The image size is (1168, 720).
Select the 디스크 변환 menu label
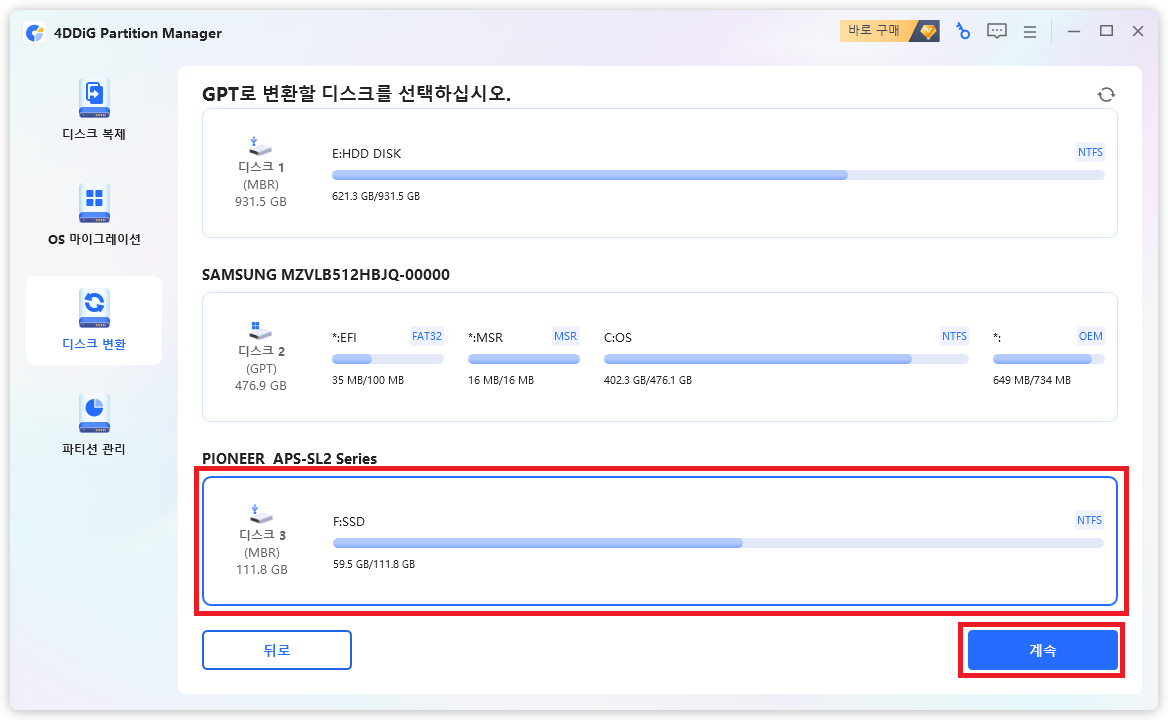(94, 344)
